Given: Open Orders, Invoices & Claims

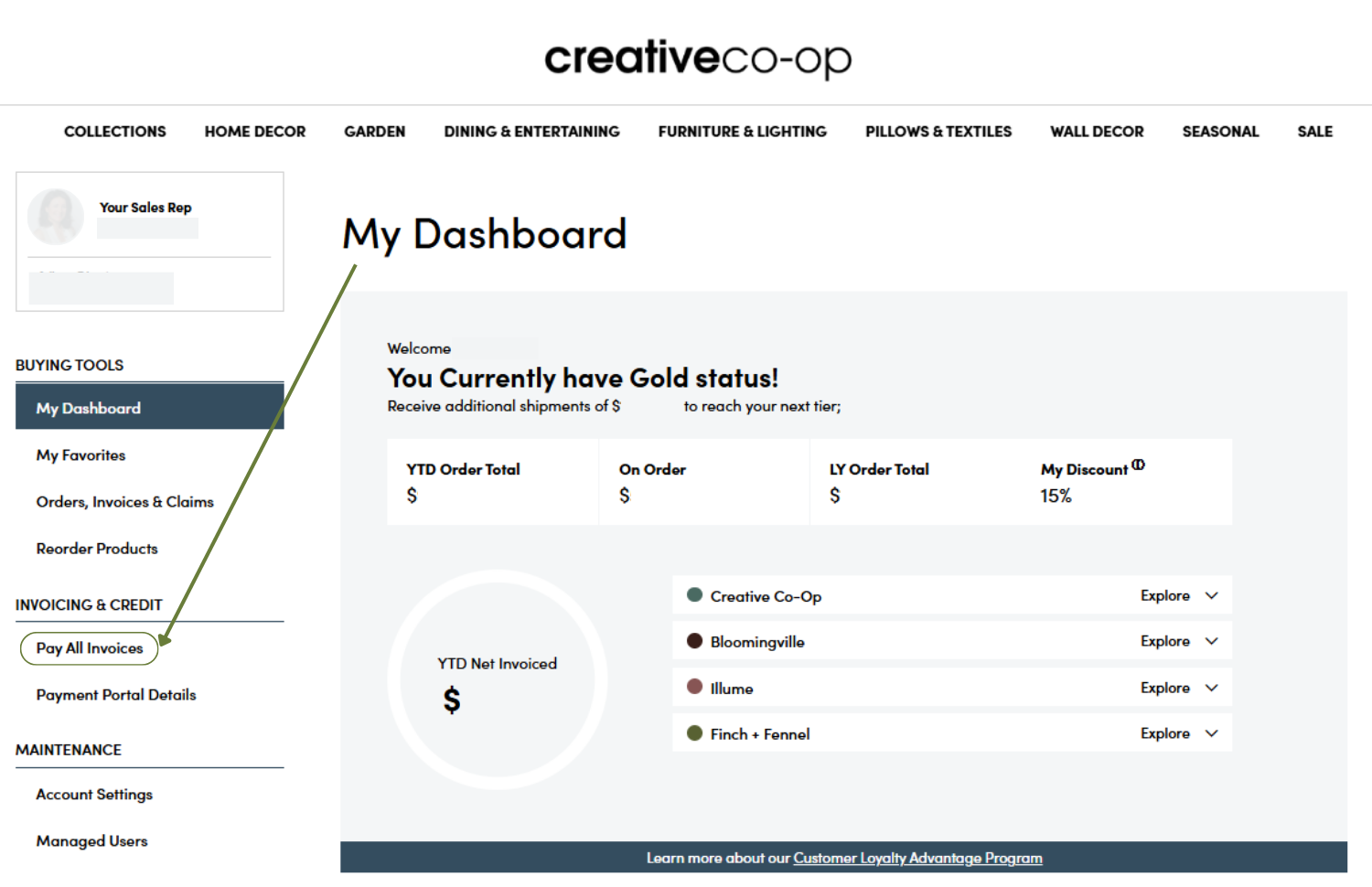Looking at the screenshot, I should point(124,502).
